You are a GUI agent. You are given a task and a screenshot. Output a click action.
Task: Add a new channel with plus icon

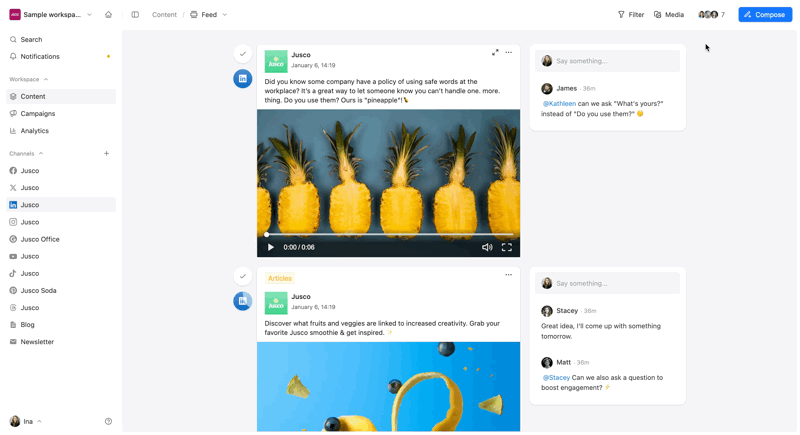[x=107, y=154]
